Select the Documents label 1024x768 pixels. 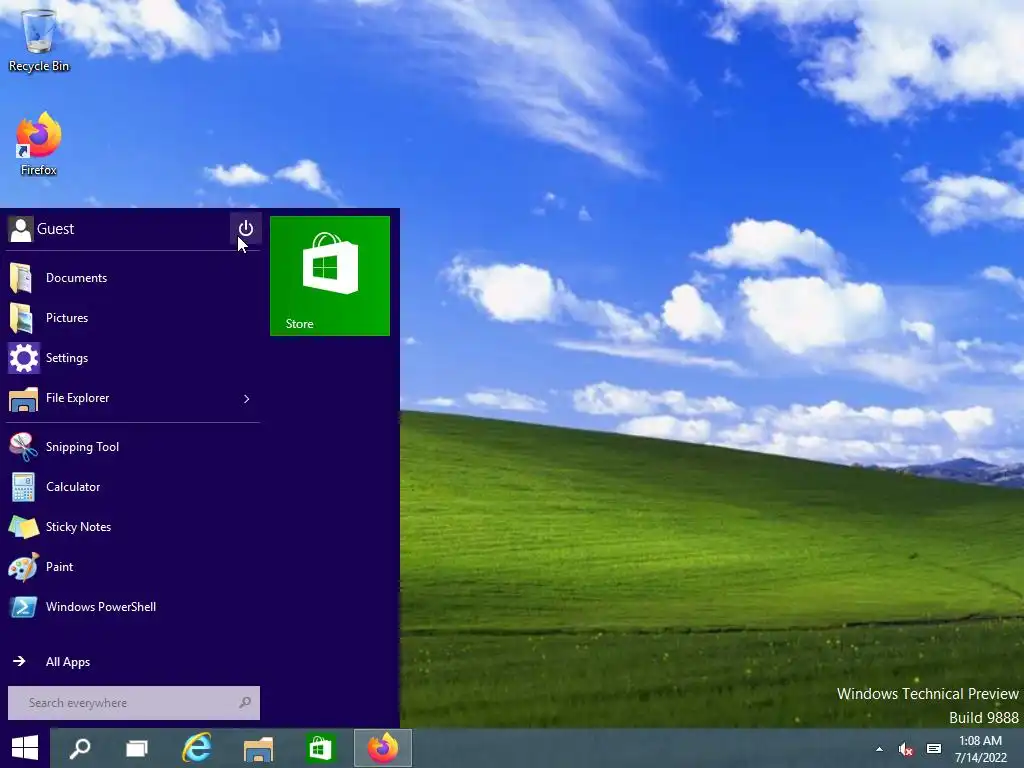pyautogui.click(x=76, y=278)
